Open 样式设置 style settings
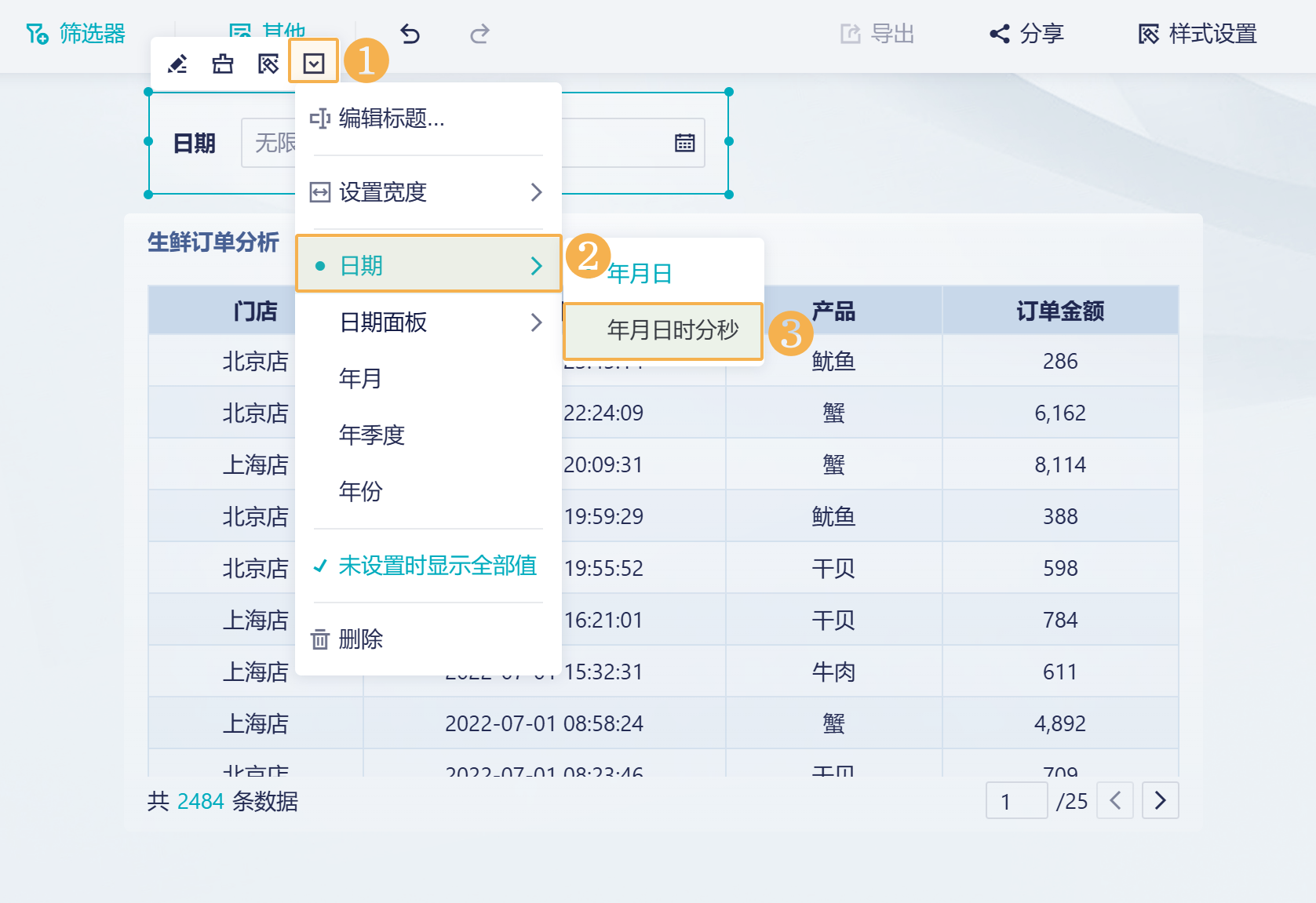The width and height of the screenshot is (1316, 903). pyautogui.click(x=1198, y=34)
